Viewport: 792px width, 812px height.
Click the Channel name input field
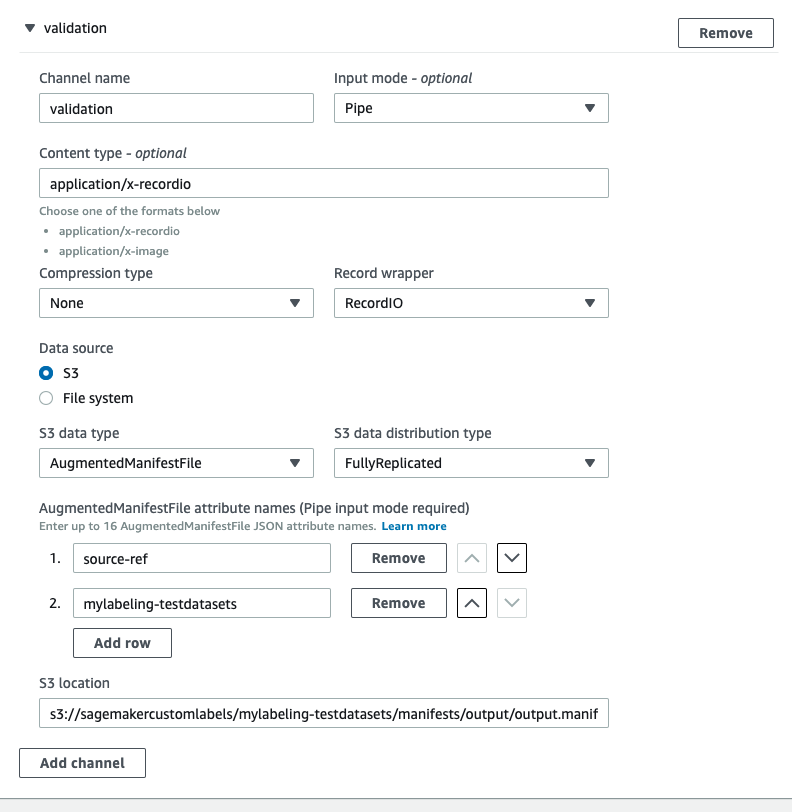(176, 108)
